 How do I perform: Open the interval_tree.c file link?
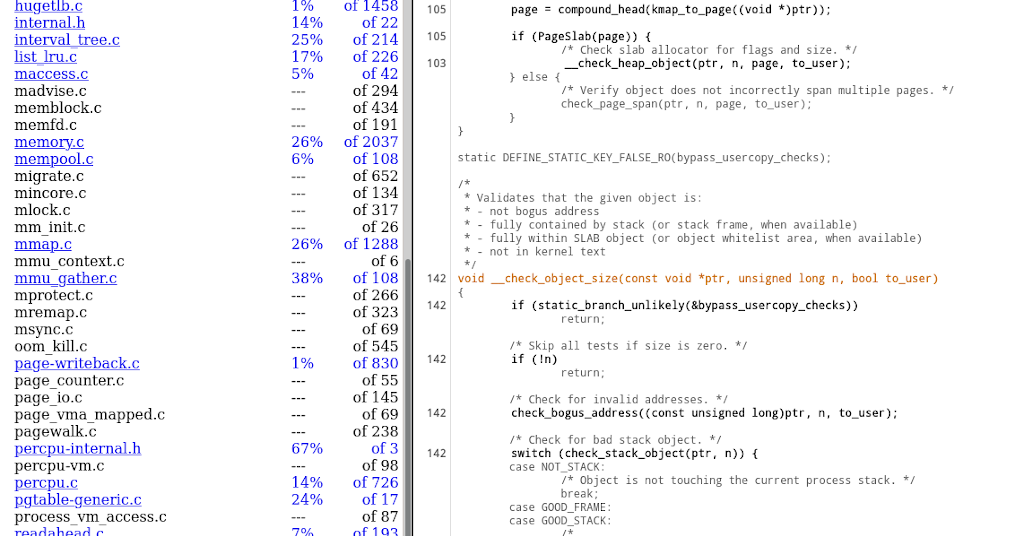pyautogui.click(x=67, y=40)
